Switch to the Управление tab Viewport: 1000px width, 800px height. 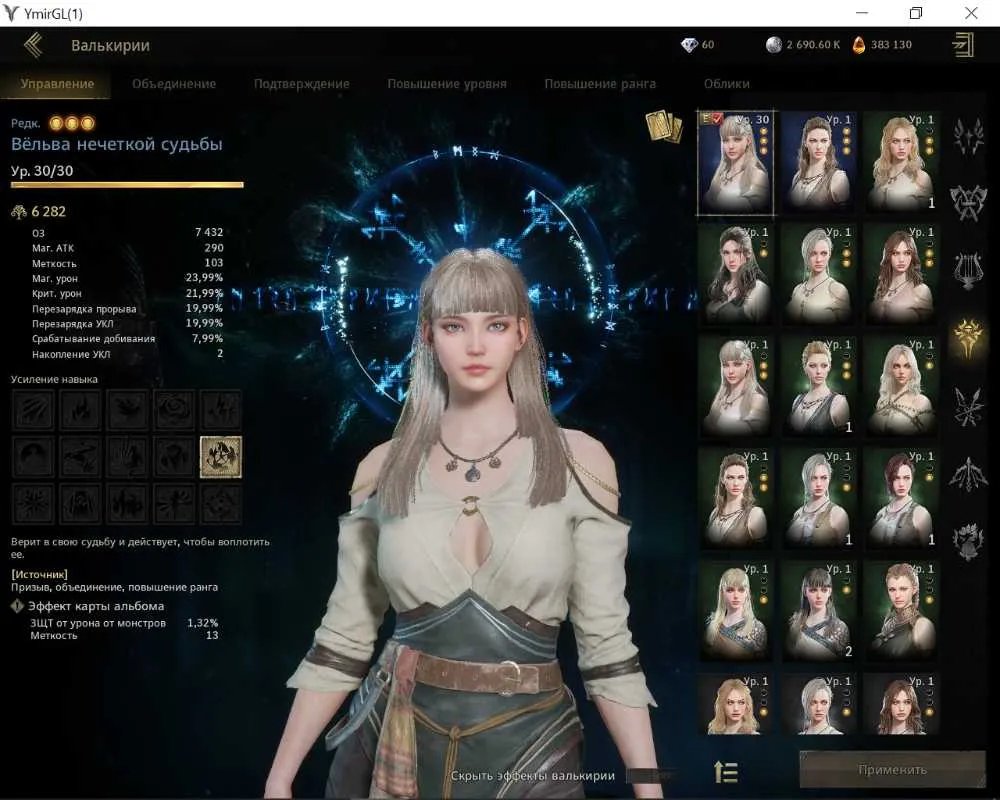57,84
